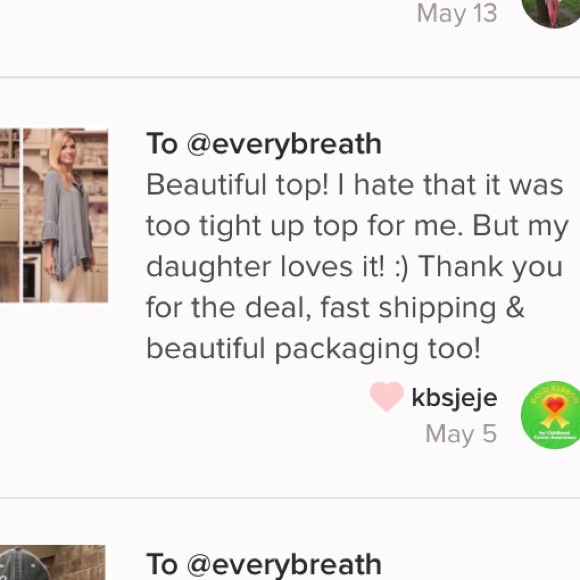
Task: Click 'To' label in bottom review header
Action: click(162, 564)
